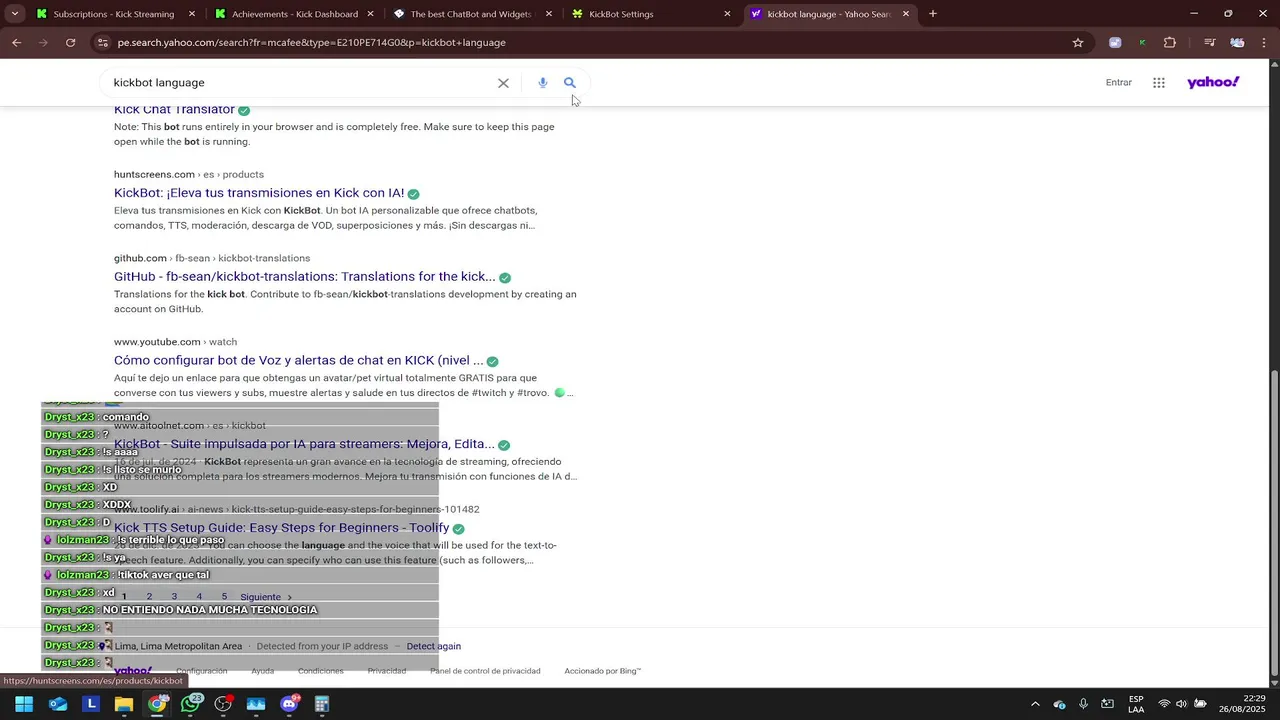This screenshot has width=1280, height=720.
Task: Open the blue L app on taskbar
Action: pos(91,704)
